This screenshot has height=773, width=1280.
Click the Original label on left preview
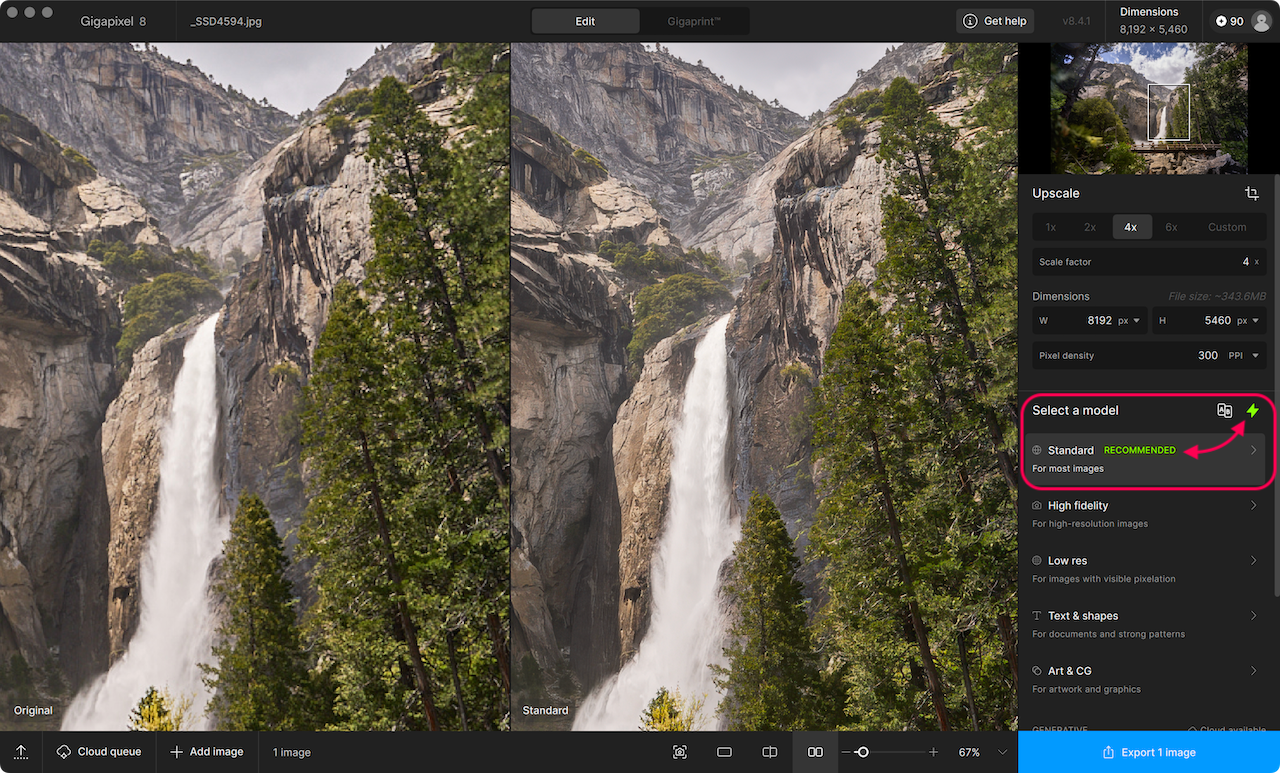[33, 711]
